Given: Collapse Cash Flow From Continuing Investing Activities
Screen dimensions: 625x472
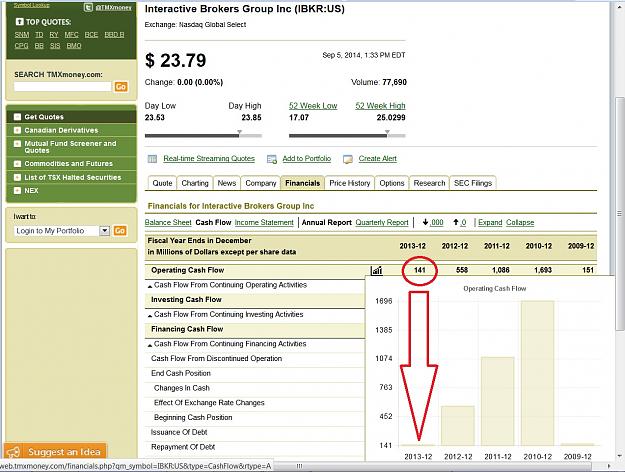Looking at the screenshot, I should pos(150,315).
